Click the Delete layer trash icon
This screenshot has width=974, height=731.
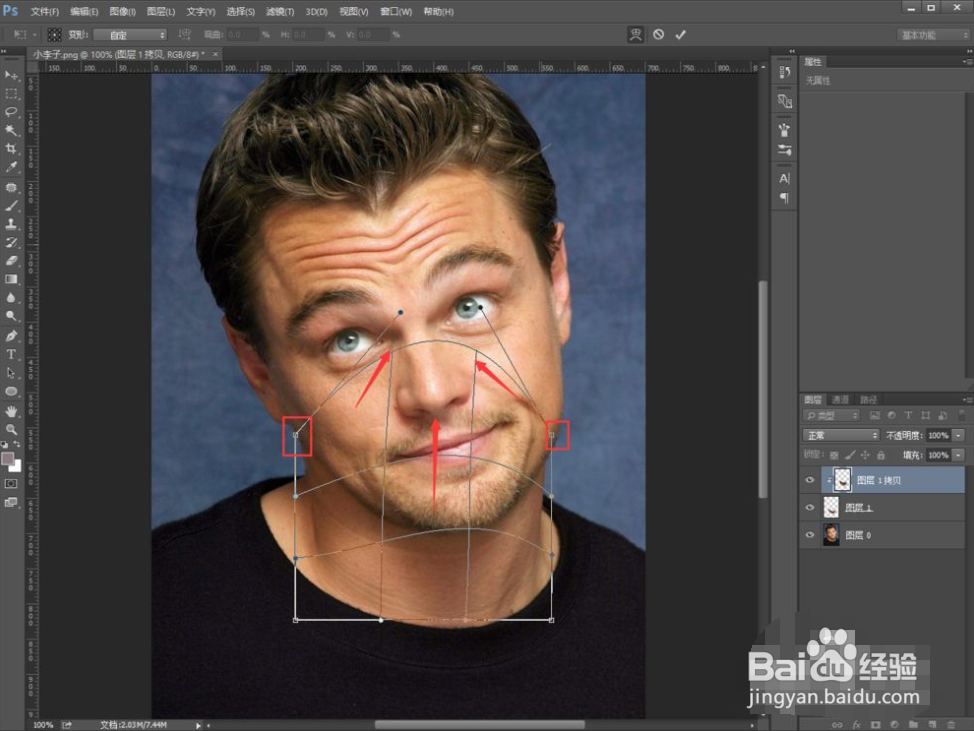951,725
